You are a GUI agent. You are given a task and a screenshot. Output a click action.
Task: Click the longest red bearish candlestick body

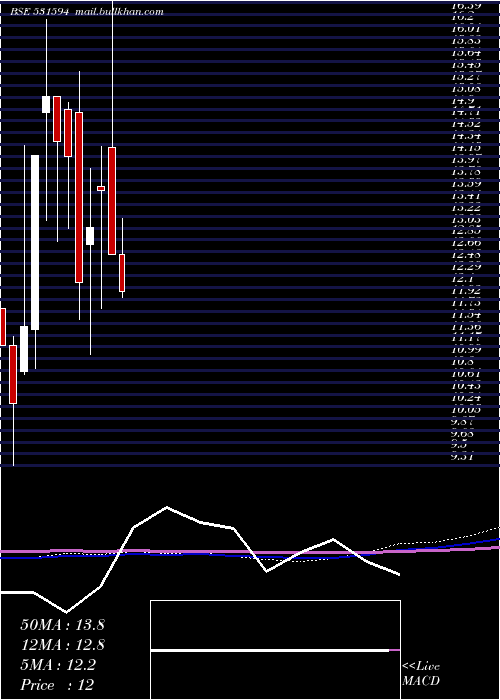[79, 197]
